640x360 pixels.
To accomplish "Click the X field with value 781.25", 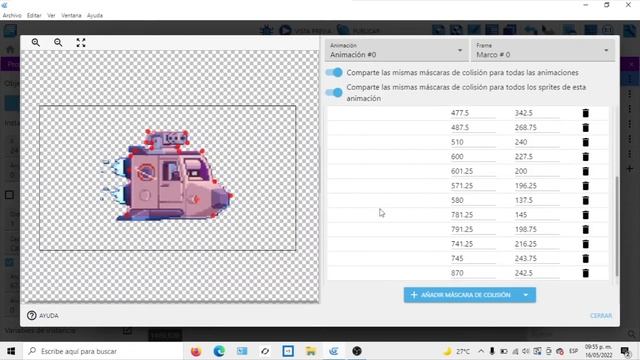I will pos(473,215).
